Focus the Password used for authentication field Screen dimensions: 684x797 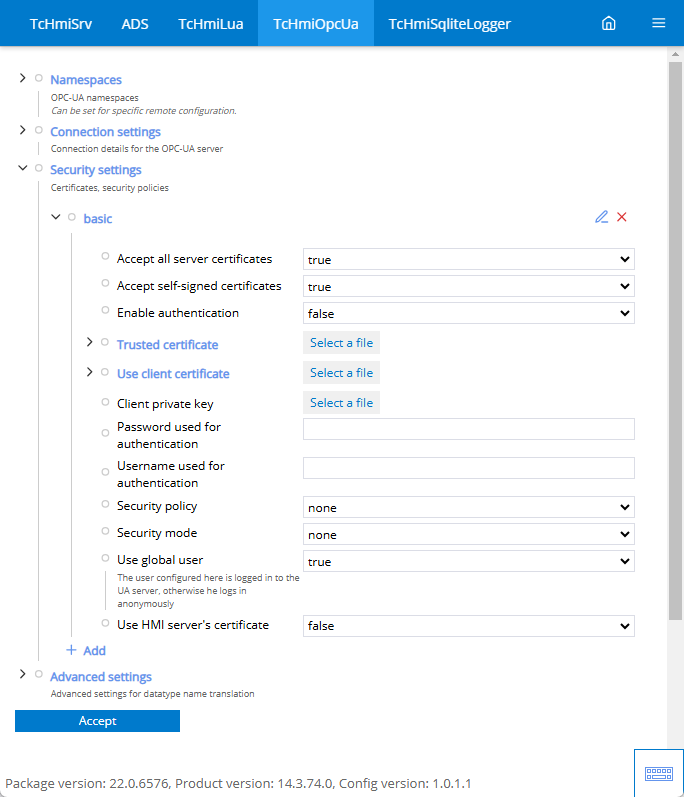tap(469, 429)
